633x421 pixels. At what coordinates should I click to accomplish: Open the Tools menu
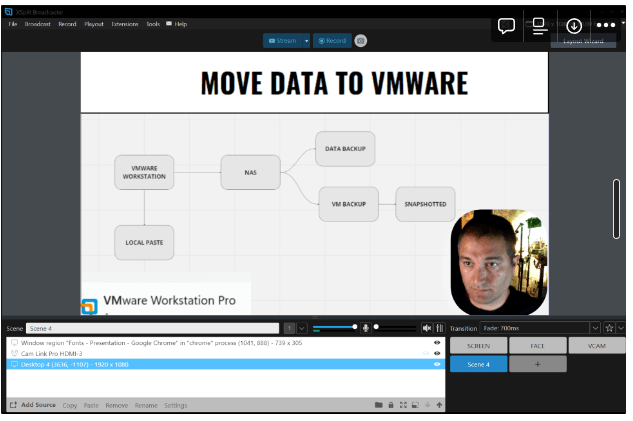coord(153,24)
